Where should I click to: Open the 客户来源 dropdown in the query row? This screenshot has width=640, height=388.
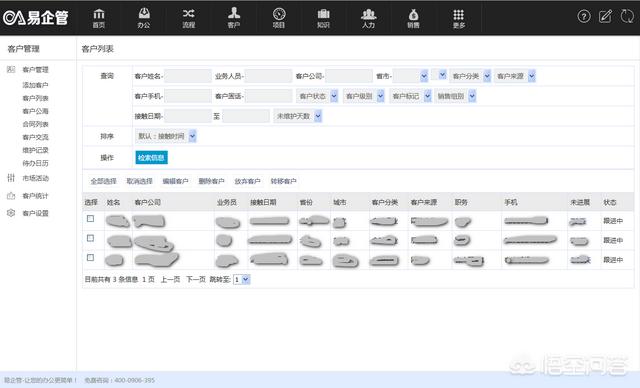coord(515,76)
